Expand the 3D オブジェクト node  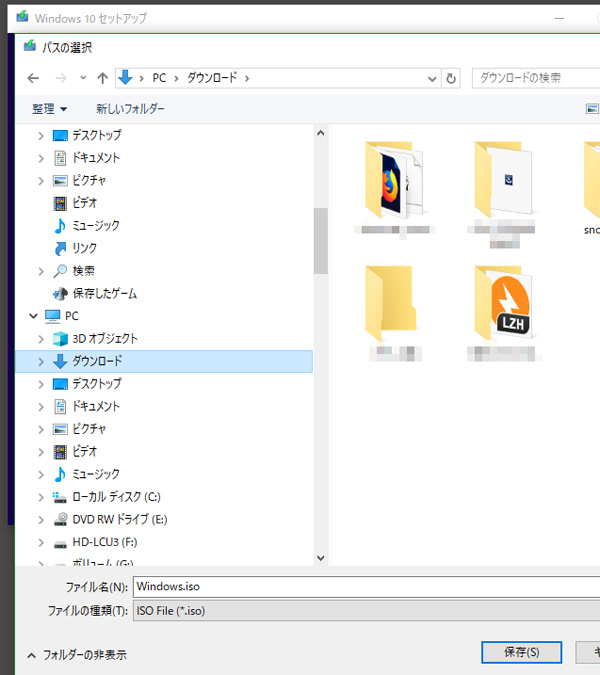point(41,339)
